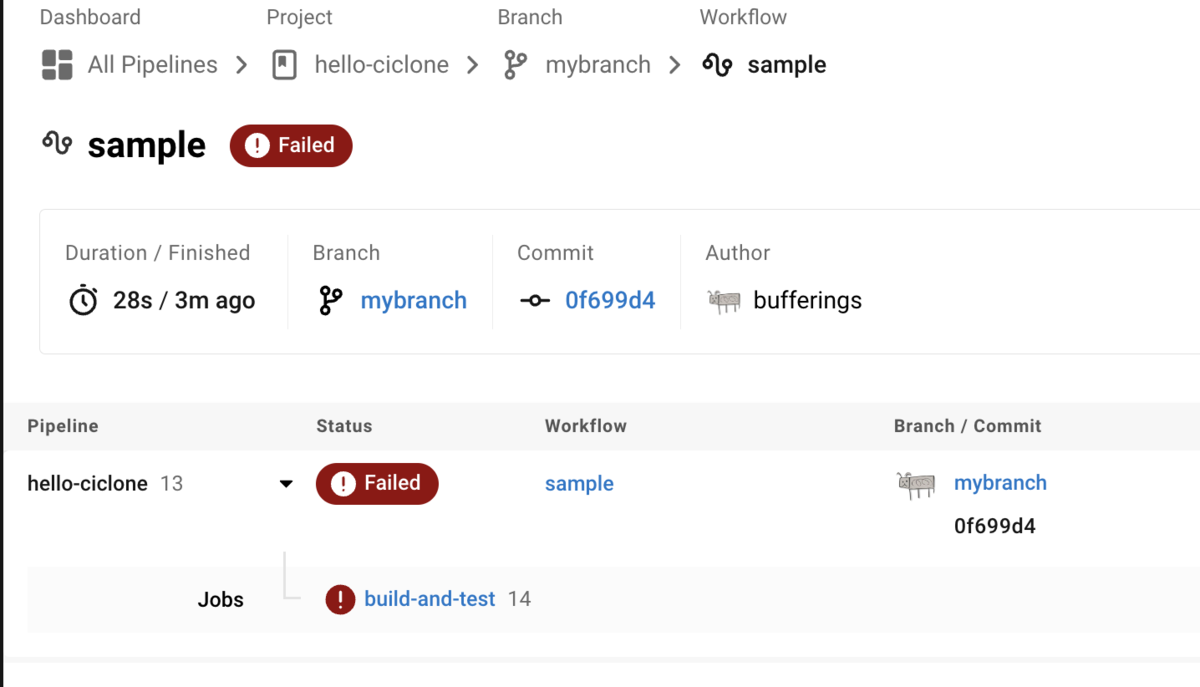The width and height of the screenshot is (1200, 687).
Task: Click the Failed status badge in pipeline row
Action: [x=377, y=484]
